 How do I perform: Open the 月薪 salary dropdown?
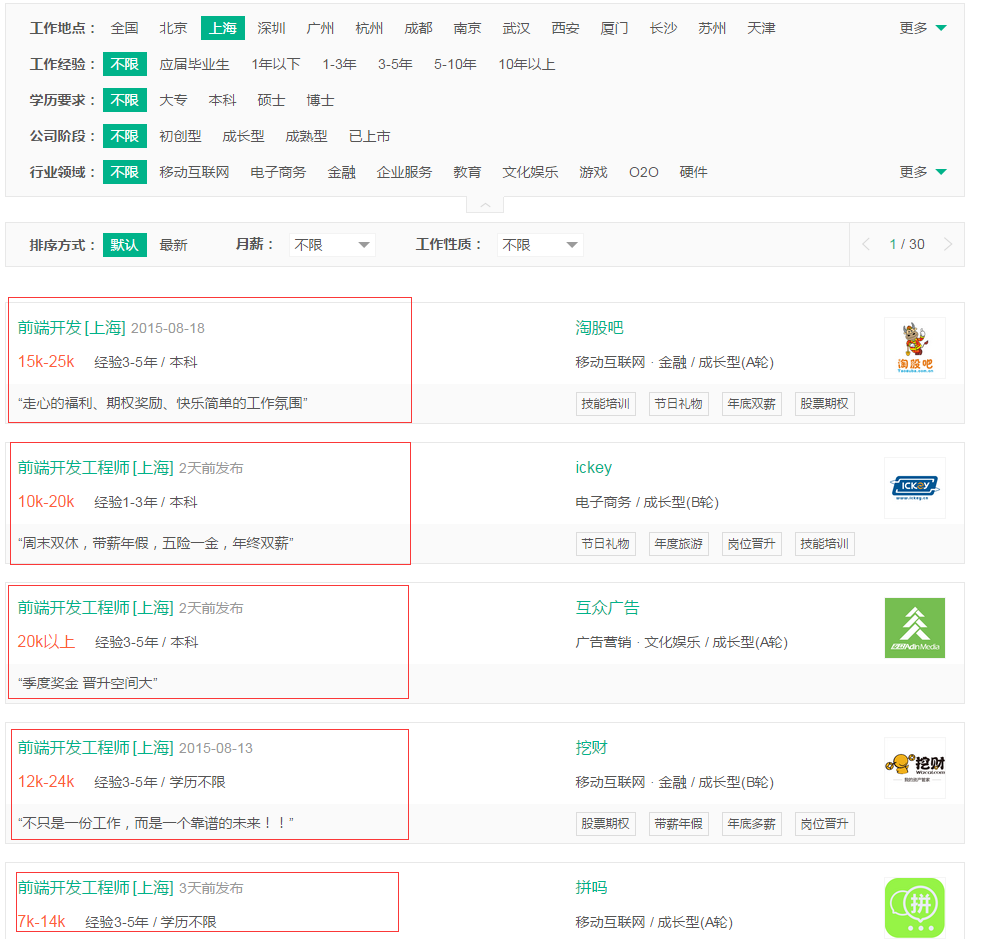tap(332, 245)
